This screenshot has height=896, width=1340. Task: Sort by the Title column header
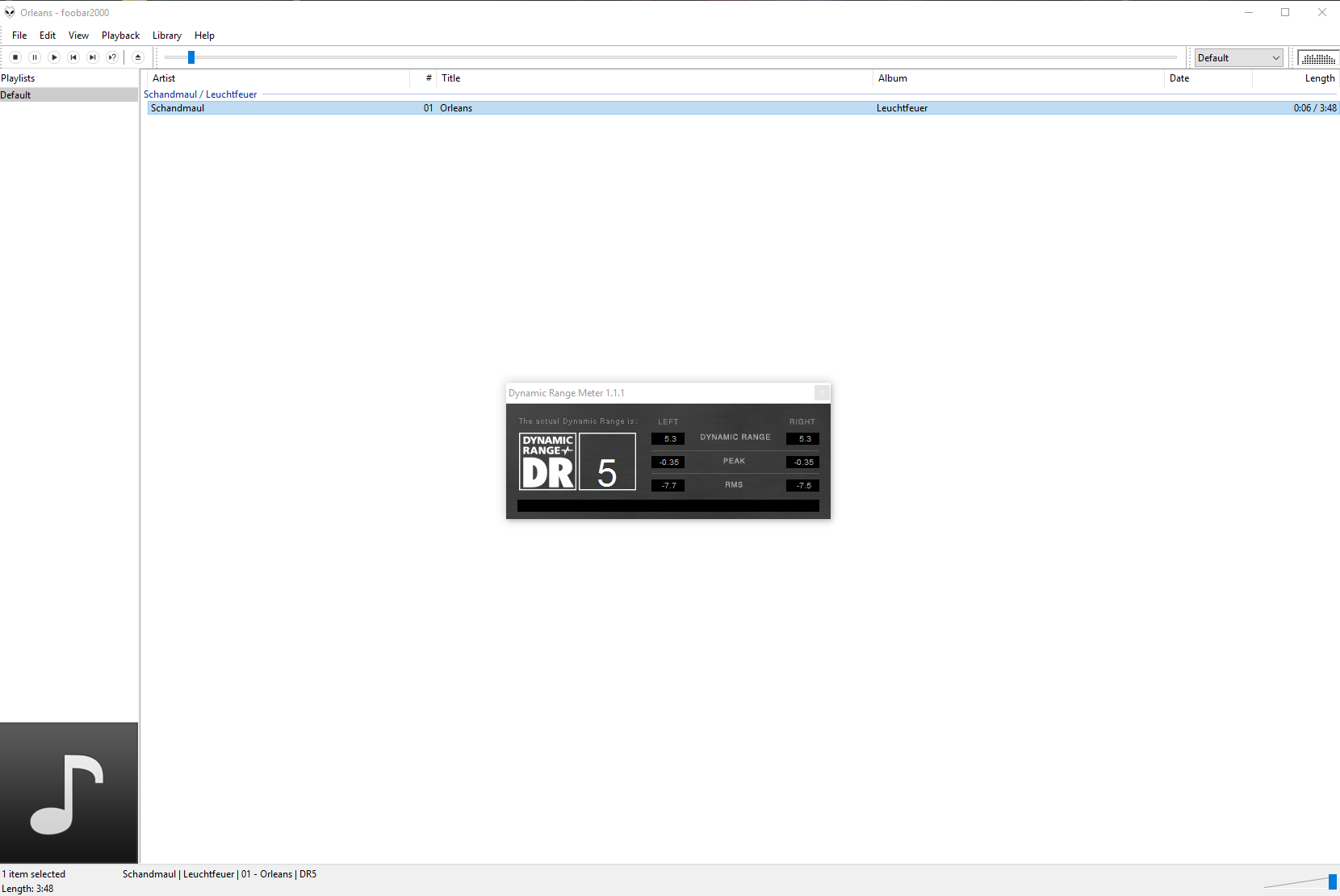[x=655, y=78]
